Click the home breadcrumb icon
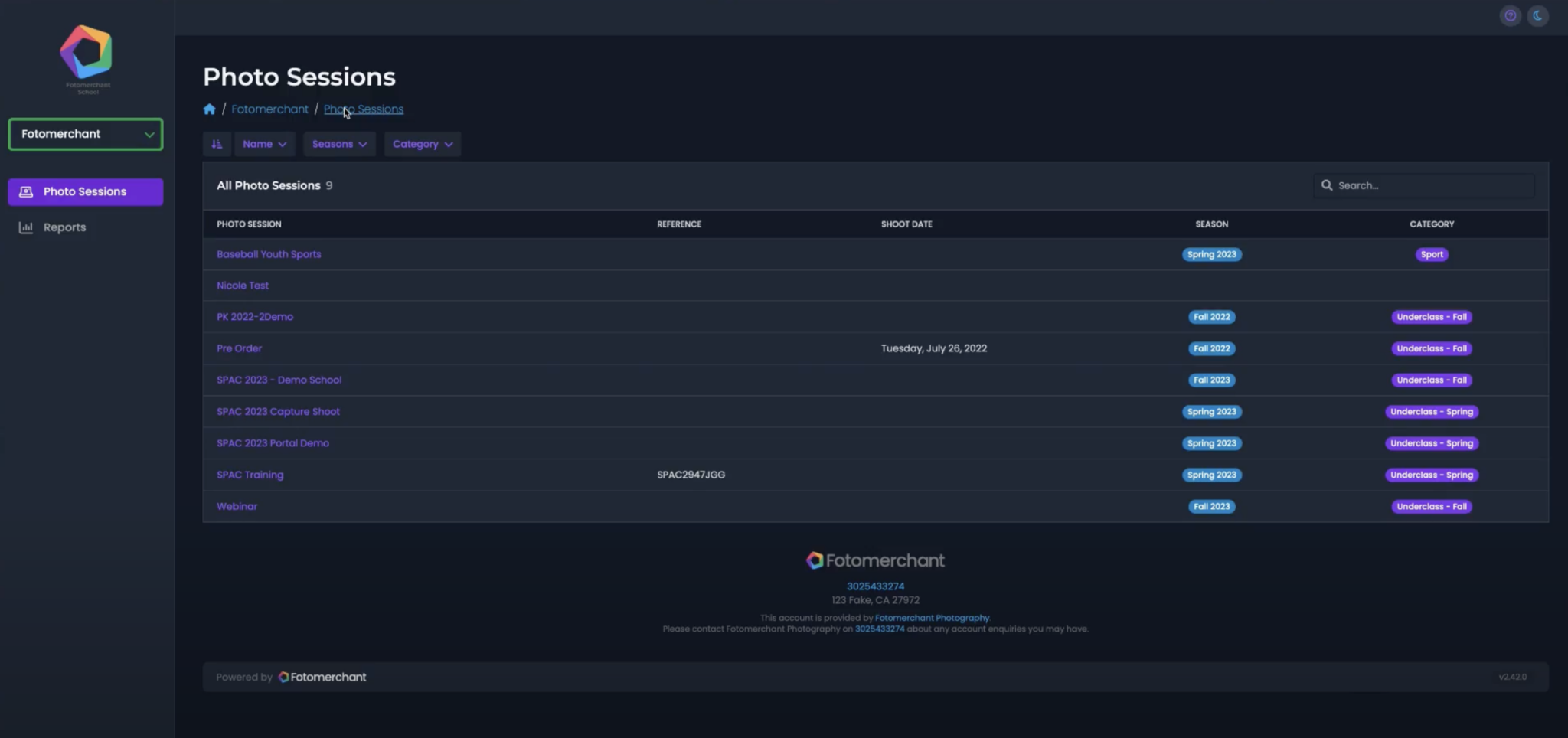 point(209,109)
